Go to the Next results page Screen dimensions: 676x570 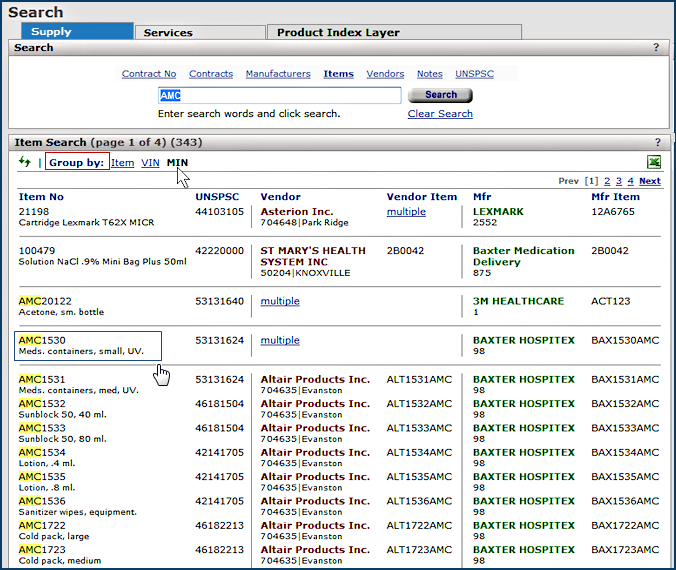pos(650,181)
